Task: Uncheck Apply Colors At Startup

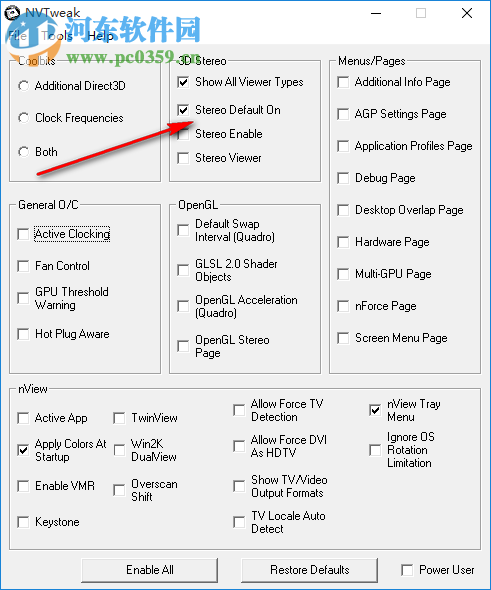Action: pos(23,450)
